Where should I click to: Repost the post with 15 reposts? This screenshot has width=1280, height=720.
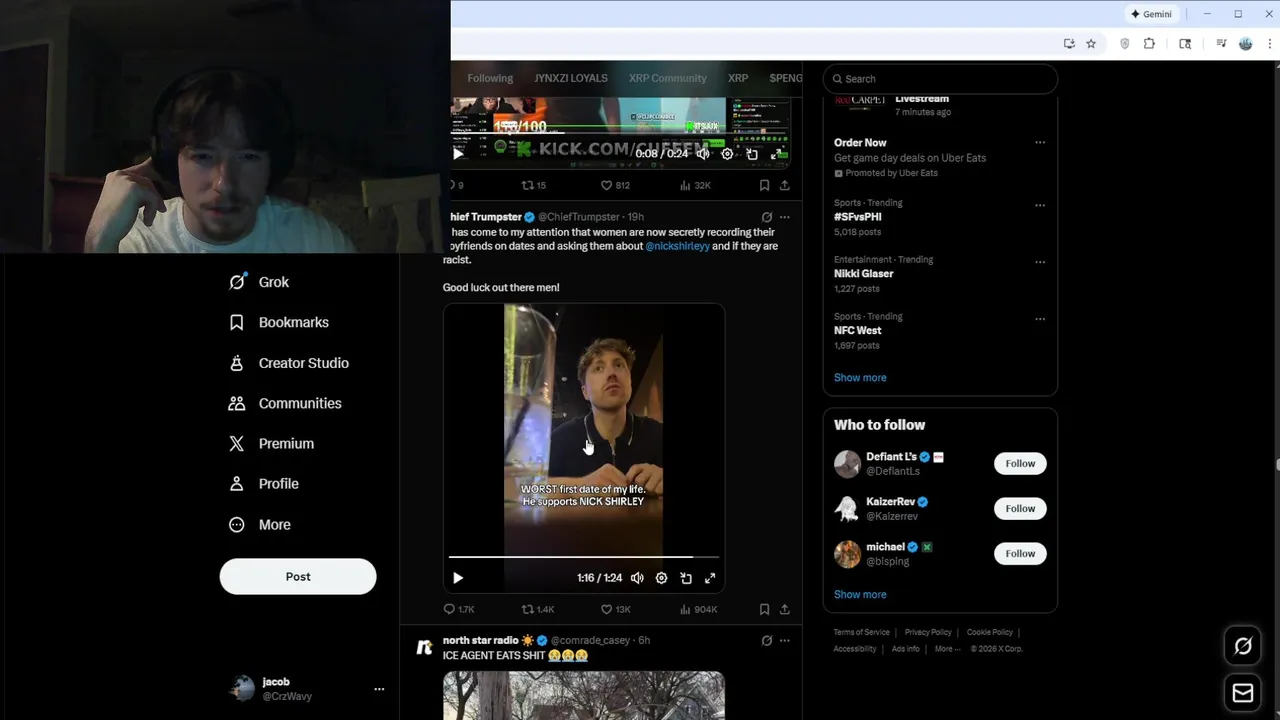tap(534, 185)
